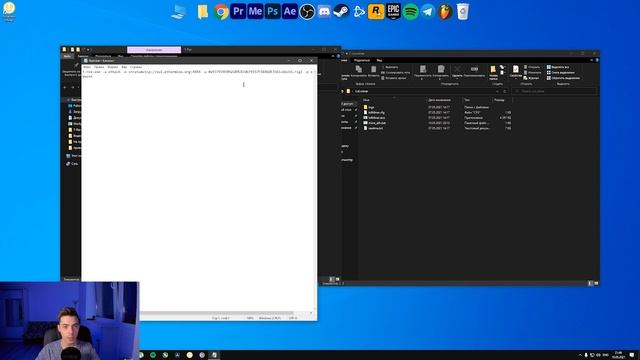Screen dimensions: 640x360
Task: Open Notepad Правка menu
Action: click(x=99, y=67)
